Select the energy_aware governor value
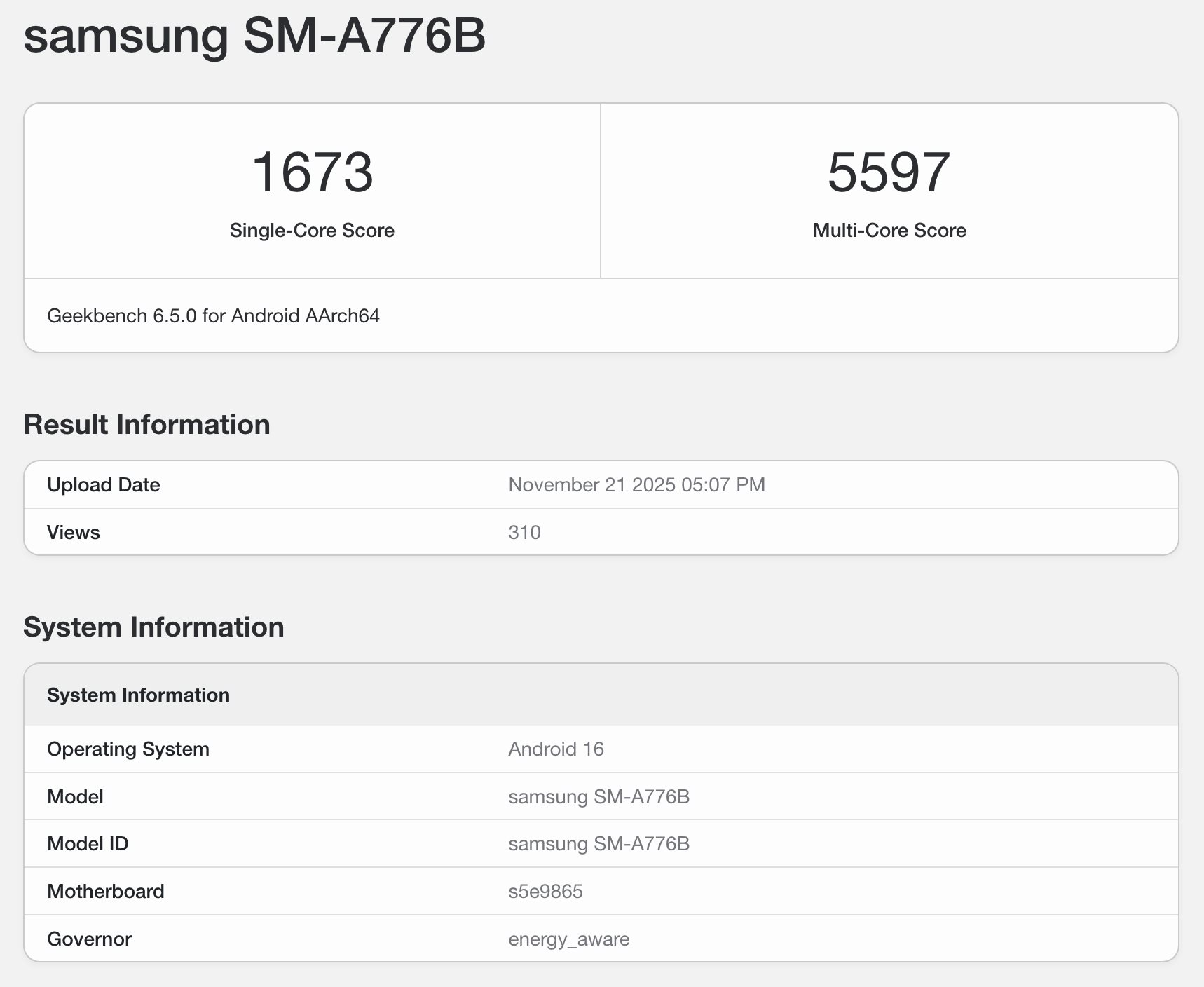This screenshot has height=987, width=1204. click(x=569, y=939)
